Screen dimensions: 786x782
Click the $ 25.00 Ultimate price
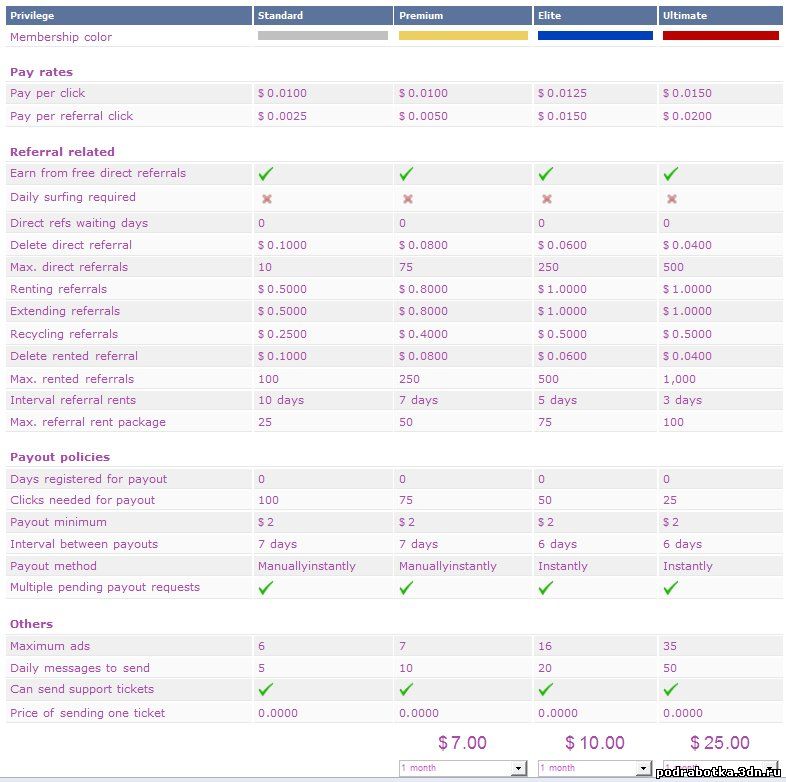720,743
